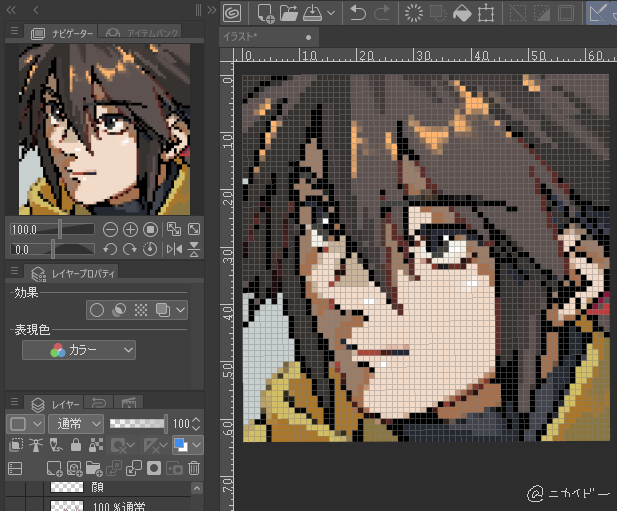Set as draft layer icon

56,445
